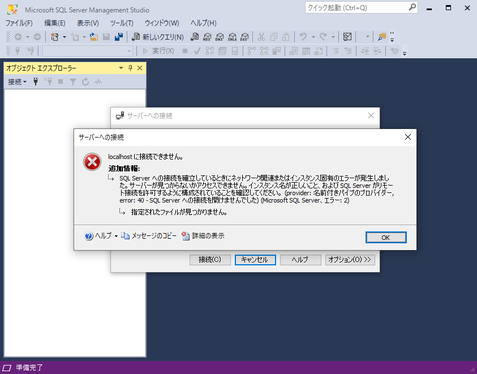Click 詳細の表示 in error dialog
This screenshot has width=477, height=374.
[203, 236]
